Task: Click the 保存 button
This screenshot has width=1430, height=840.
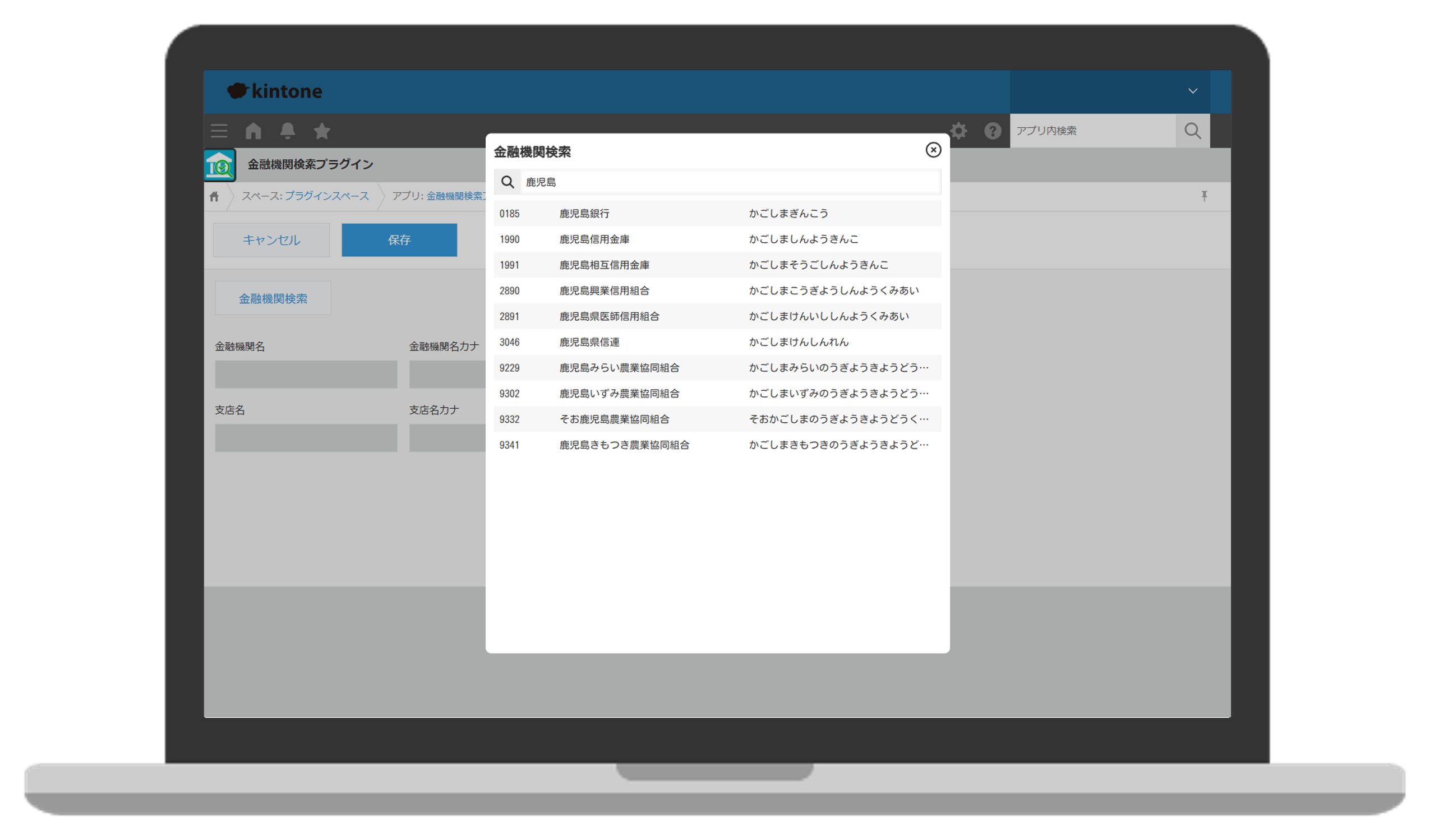Action: [x=399, y=240]
